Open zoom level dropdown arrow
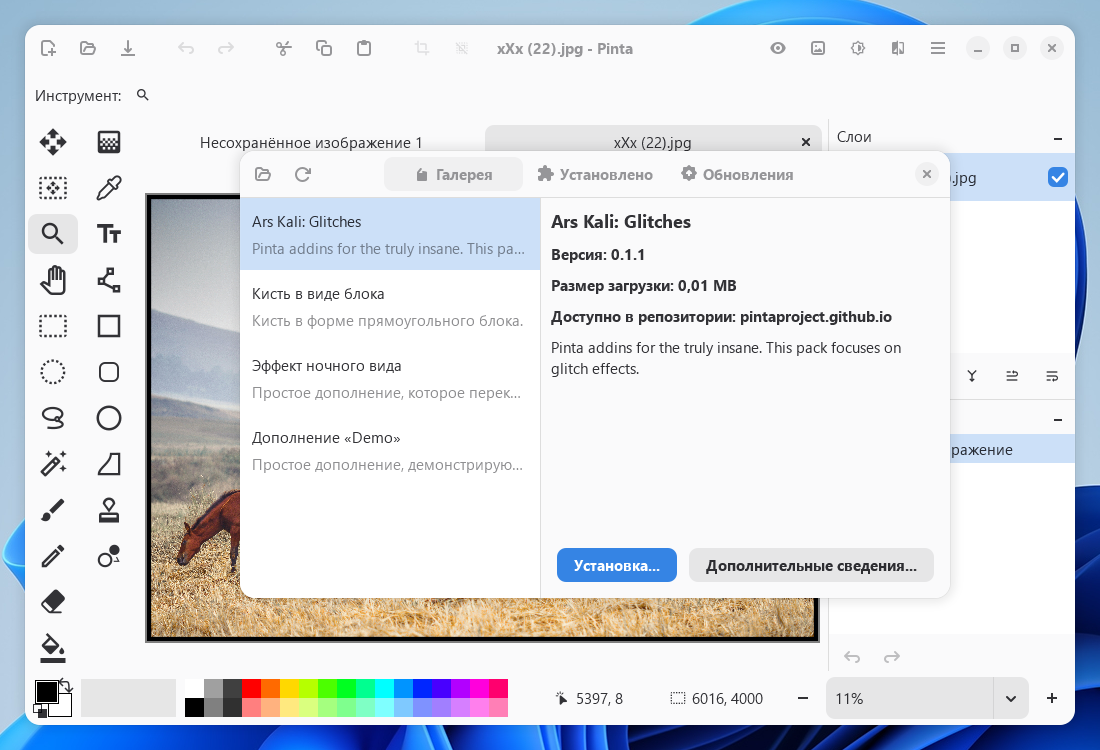This screenshot has width=1100, height=750. 1011,698
